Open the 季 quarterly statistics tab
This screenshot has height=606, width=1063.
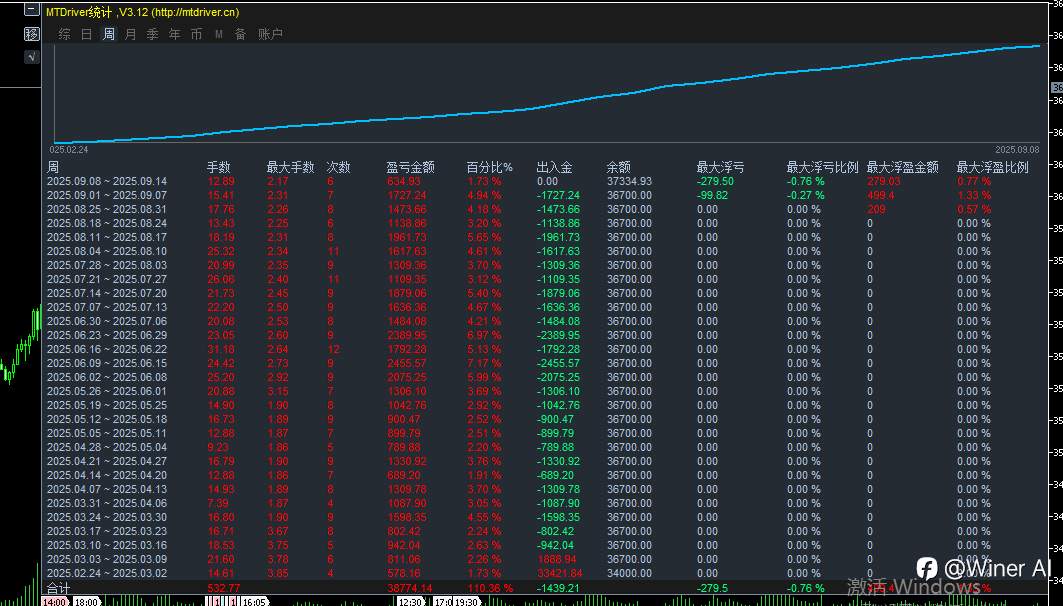(x=152, y=33)
